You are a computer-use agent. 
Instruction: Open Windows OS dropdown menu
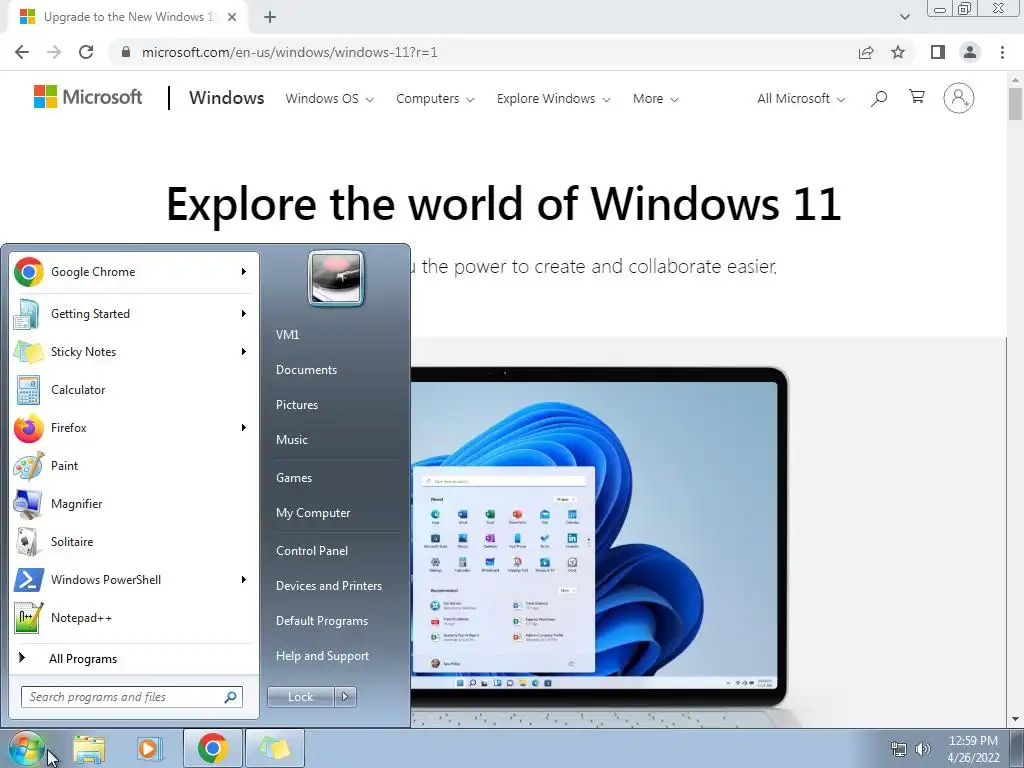point(330,99)
